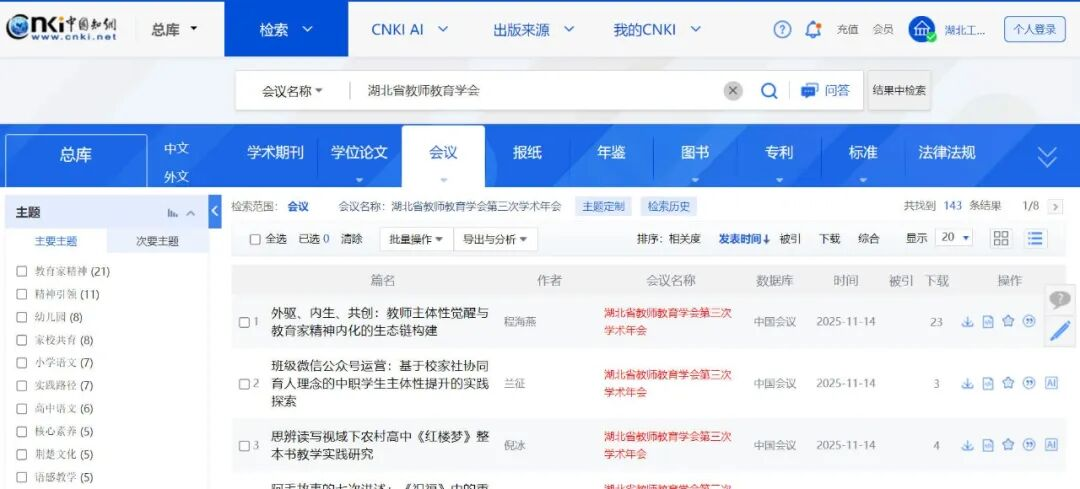Open the 检索历史 button

point(669,206)
